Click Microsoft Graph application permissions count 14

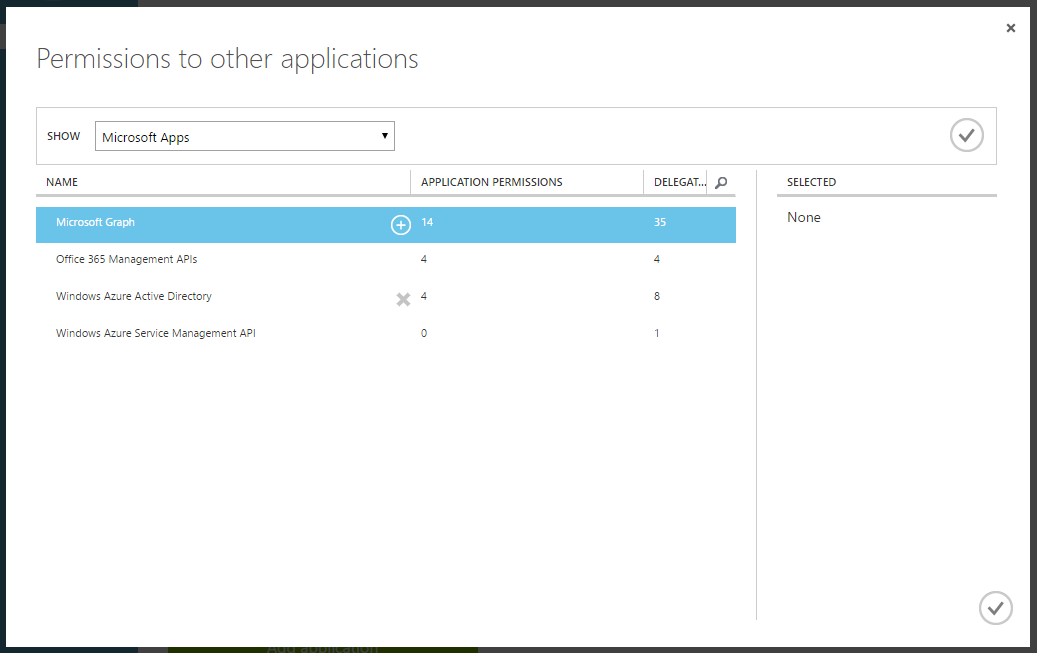[427, 222]
